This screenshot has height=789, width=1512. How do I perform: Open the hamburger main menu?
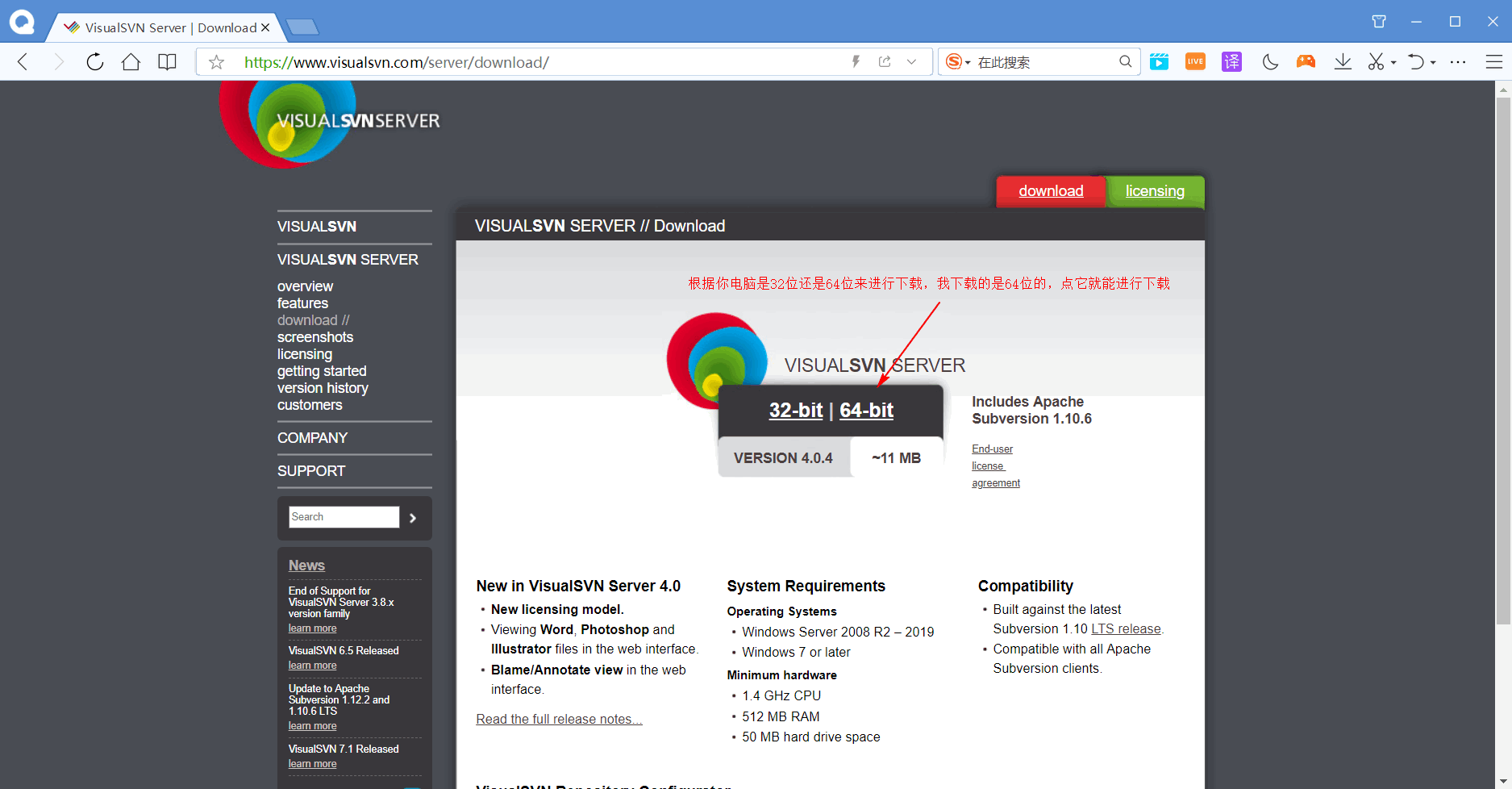(x=1493, y=62)
